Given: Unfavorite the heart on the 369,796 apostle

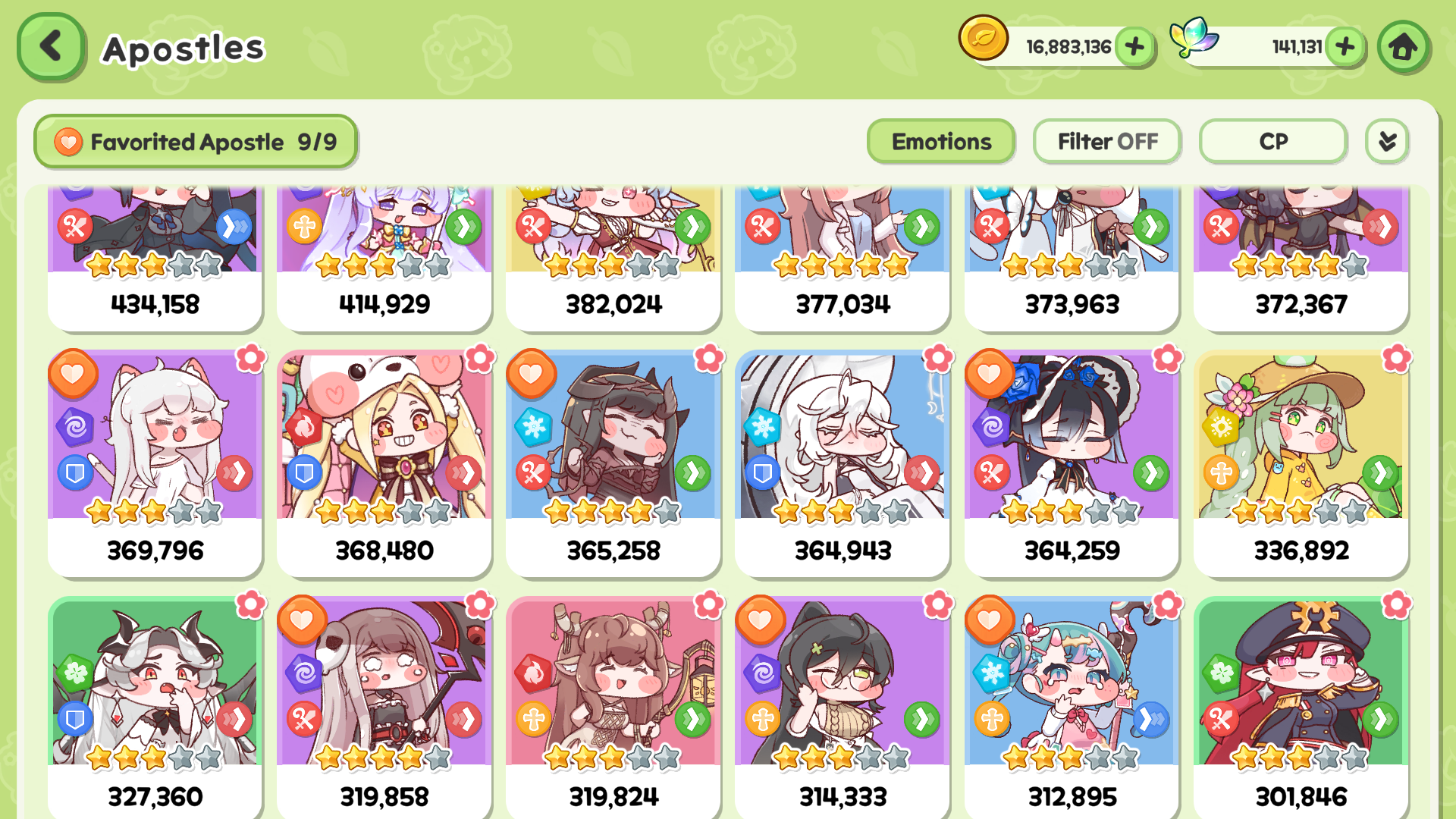Looking at the screenshot, I should coord(73,373).
